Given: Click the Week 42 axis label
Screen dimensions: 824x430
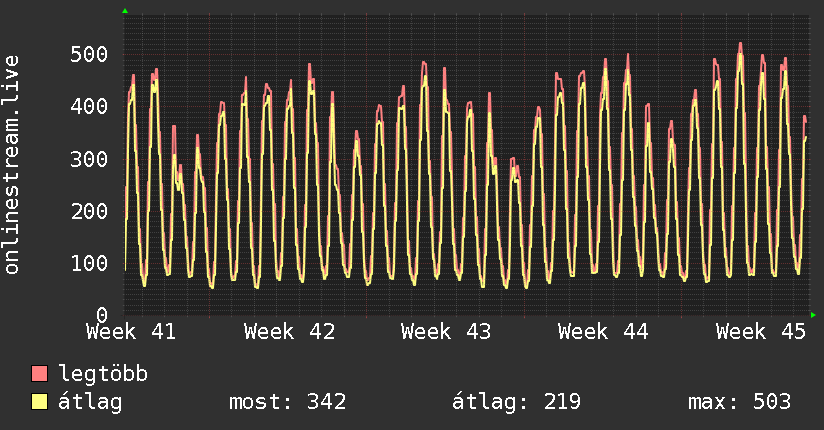Looking at the screenshot, I should [289, 332].
